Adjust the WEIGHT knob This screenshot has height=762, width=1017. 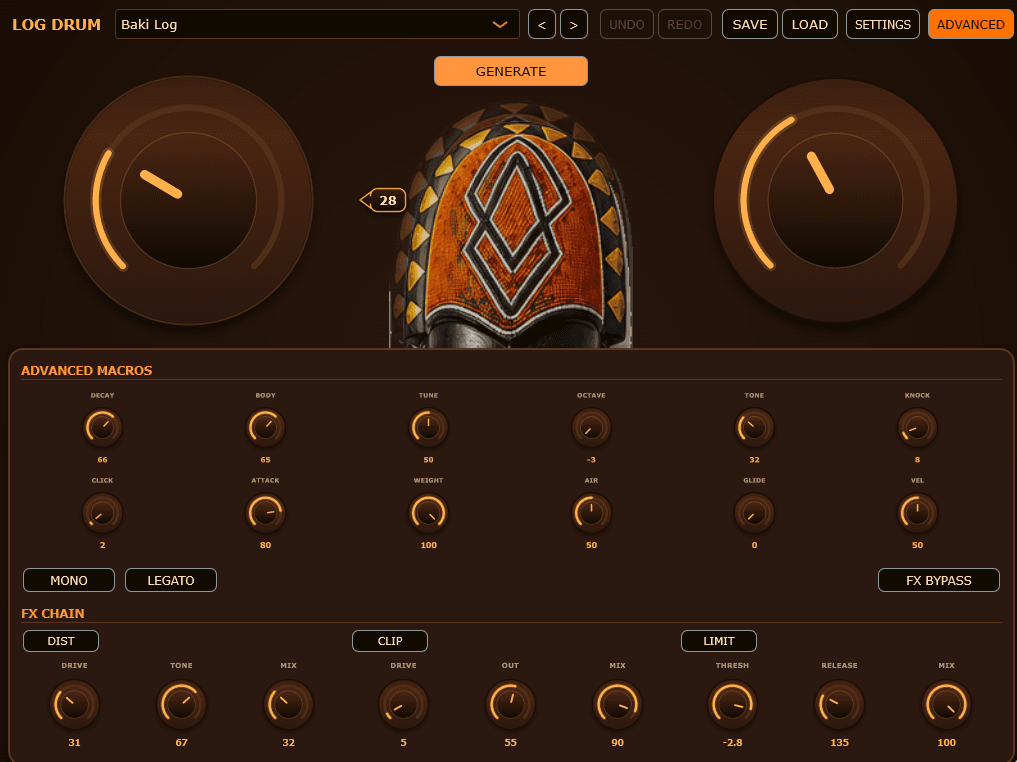pos(428,513)
